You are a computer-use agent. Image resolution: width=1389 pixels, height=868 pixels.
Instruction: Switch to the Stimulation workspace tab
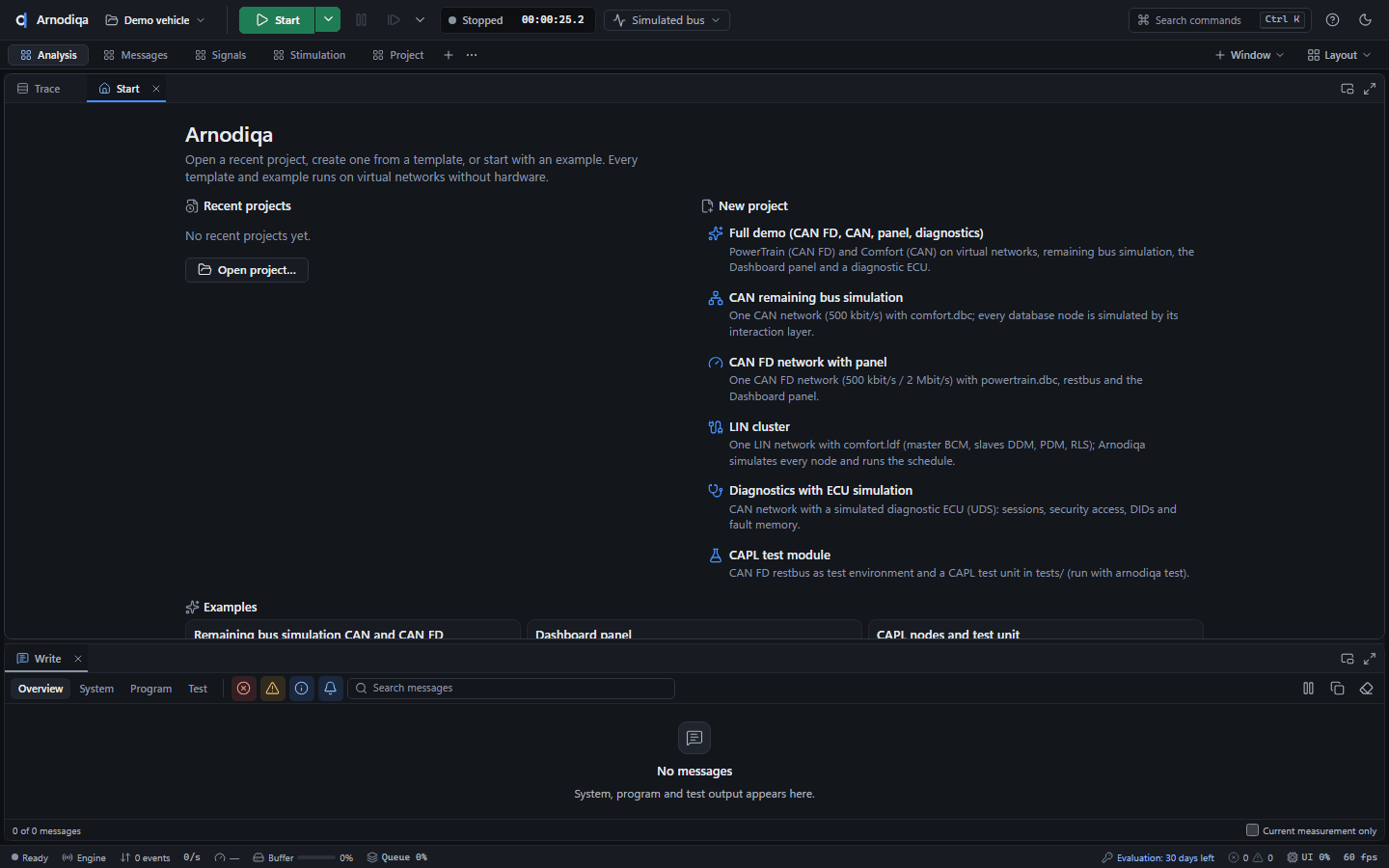(309, 55)
